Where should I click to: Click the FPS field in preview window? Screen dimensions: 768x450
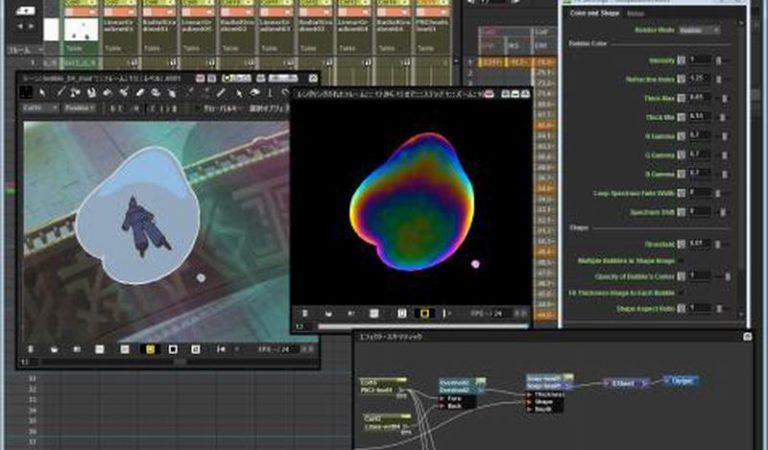[499, 313]
